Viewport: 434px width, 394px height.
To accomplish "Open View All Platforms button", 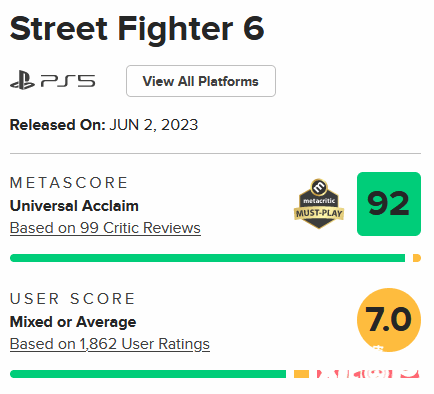I will (201, 81).
